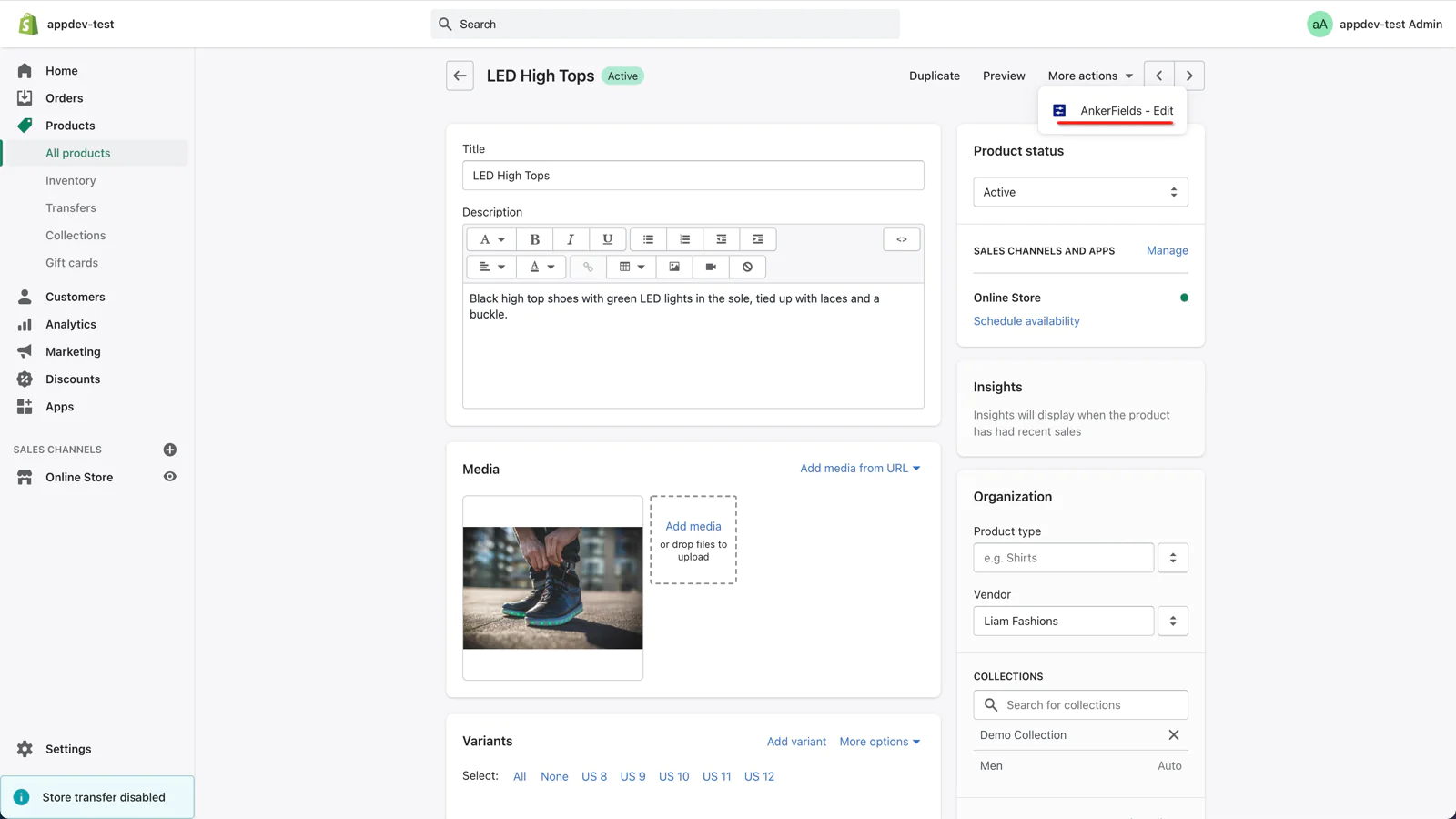Click the Add media upload area
This screenshot has height=819, width=1456.
[x=693, y=540]
